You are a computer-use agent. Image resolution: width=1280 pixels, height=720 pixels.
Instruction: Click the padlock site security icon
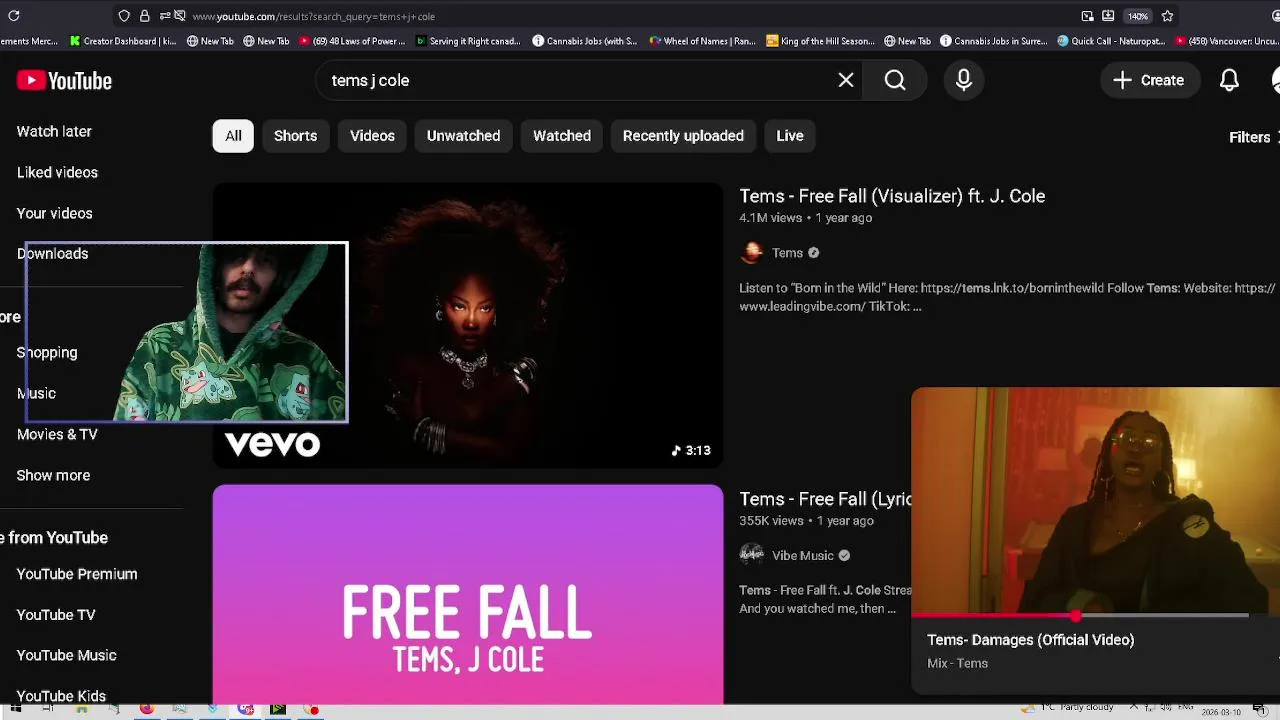[145, 16]
